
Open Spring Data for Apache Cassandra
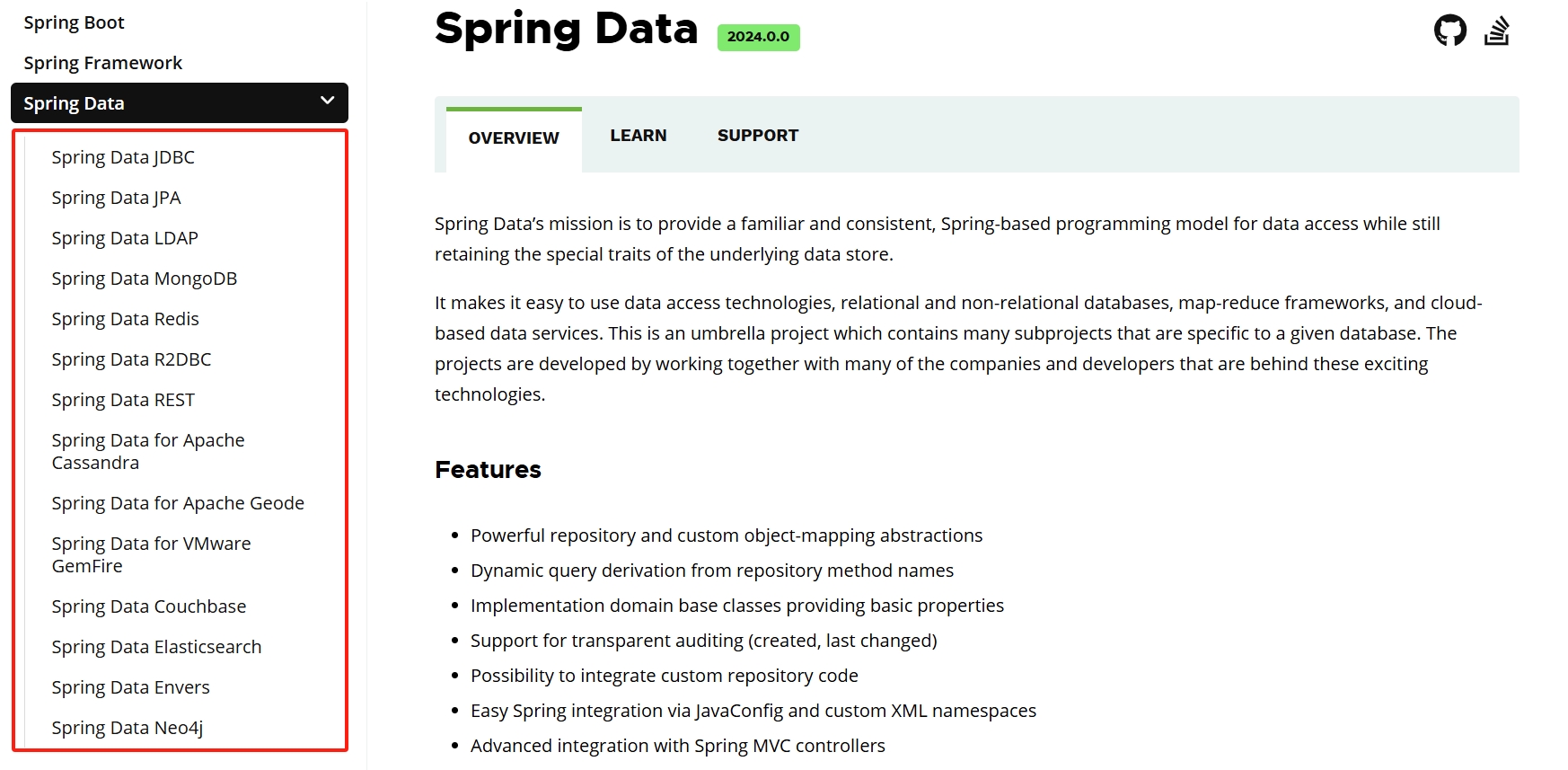[148, 450]
